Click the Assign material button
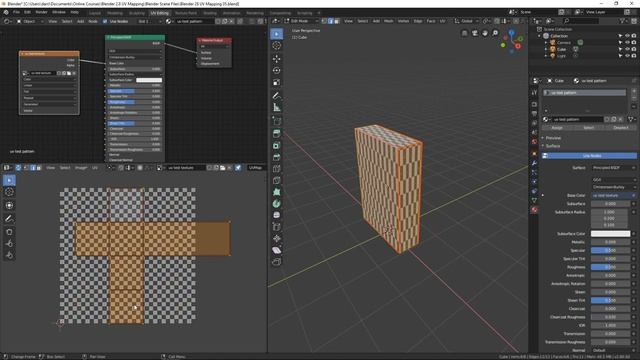Viewport: 640px width, 360px height. click(x=557, y=128)
